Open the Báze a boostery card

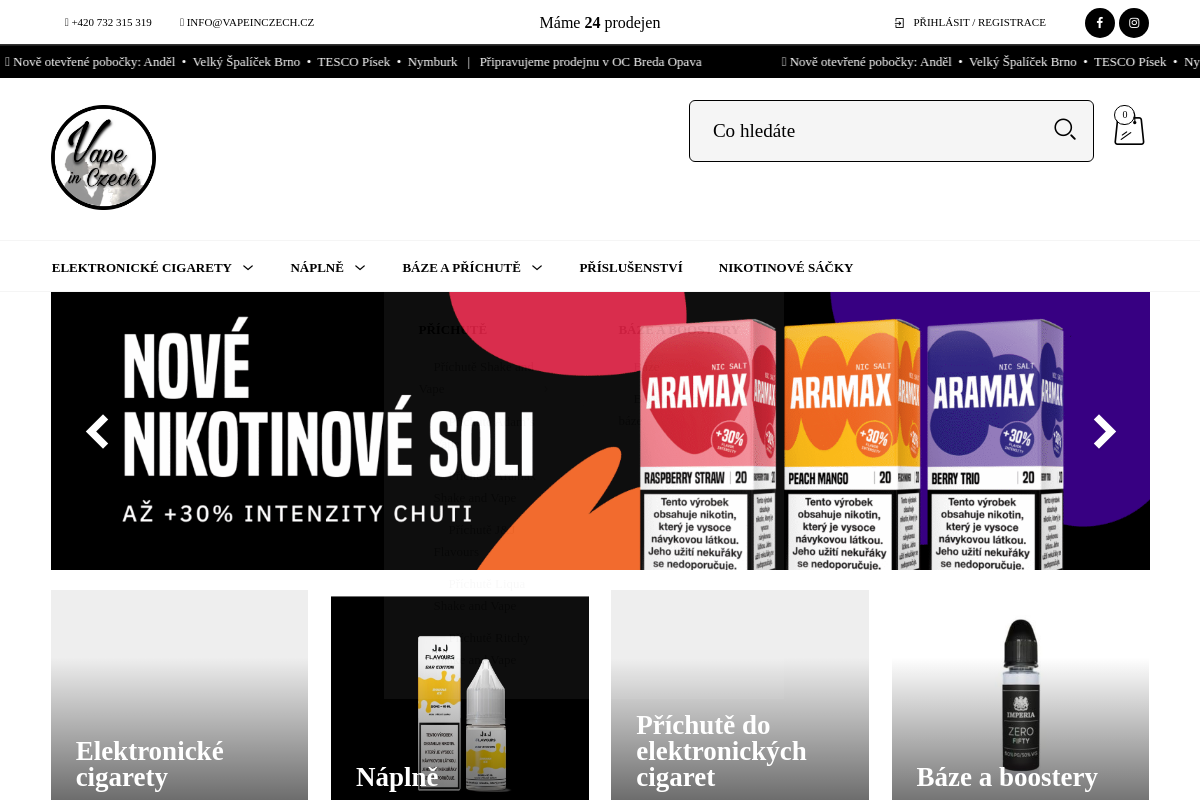[1020, 695]
